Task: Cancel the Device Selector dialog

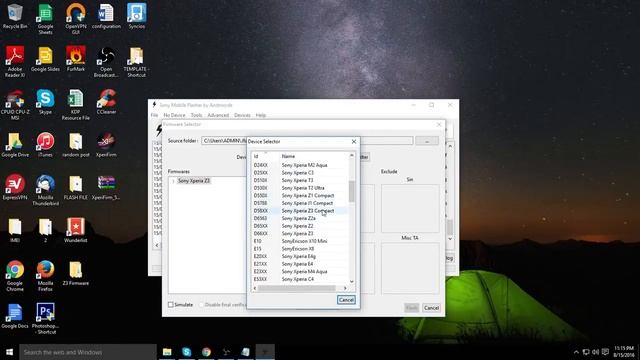Action: [346, 300]
